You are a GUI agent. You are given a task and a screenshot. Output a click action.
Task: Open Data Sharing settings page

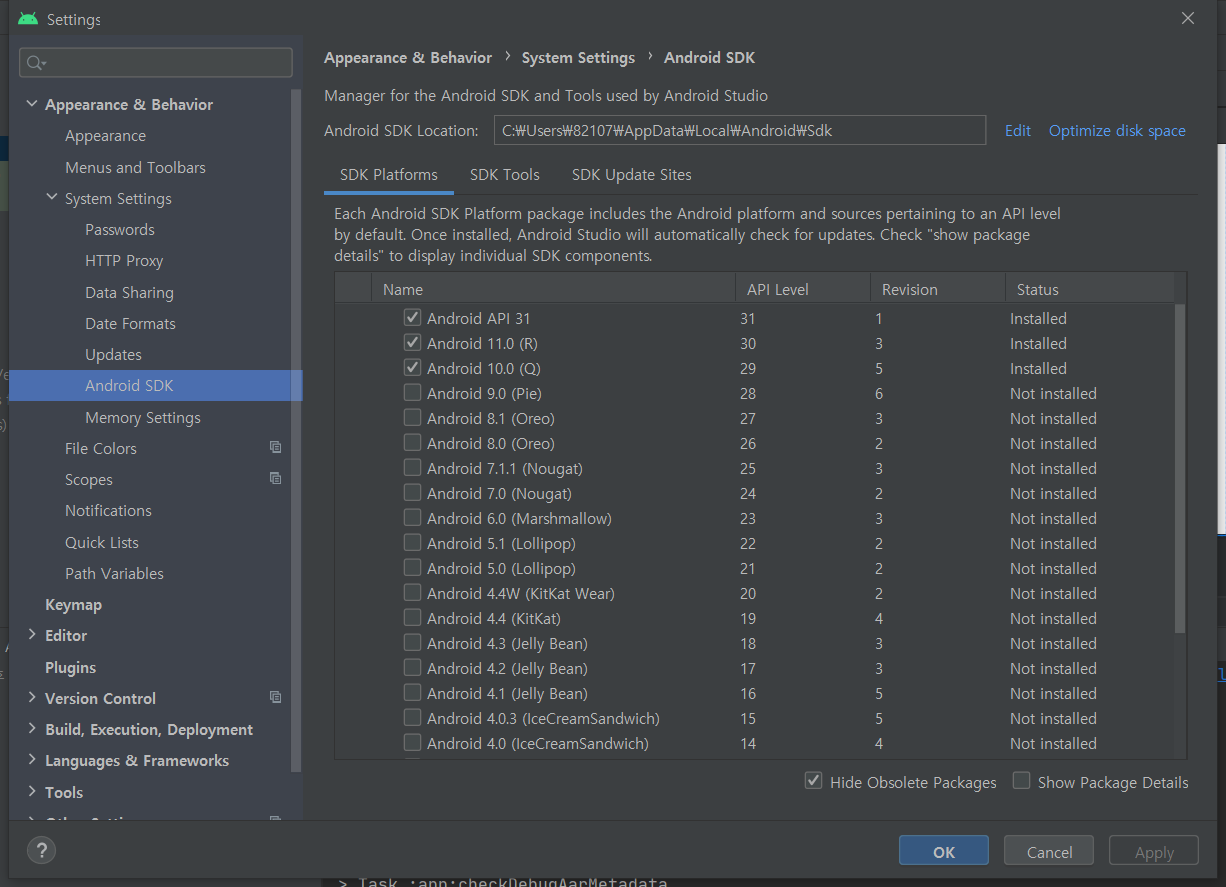[x=129, y=292]
